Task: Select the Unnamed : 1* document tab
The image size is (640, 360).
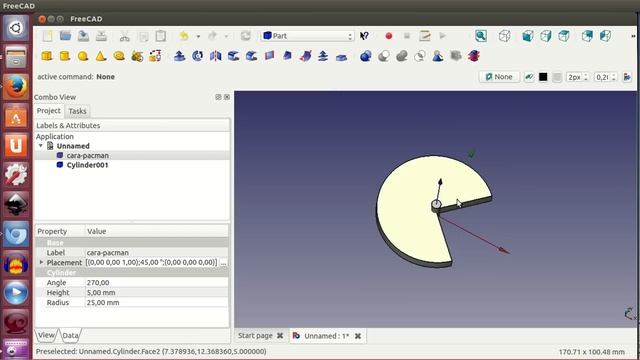Action: [327, 336]
